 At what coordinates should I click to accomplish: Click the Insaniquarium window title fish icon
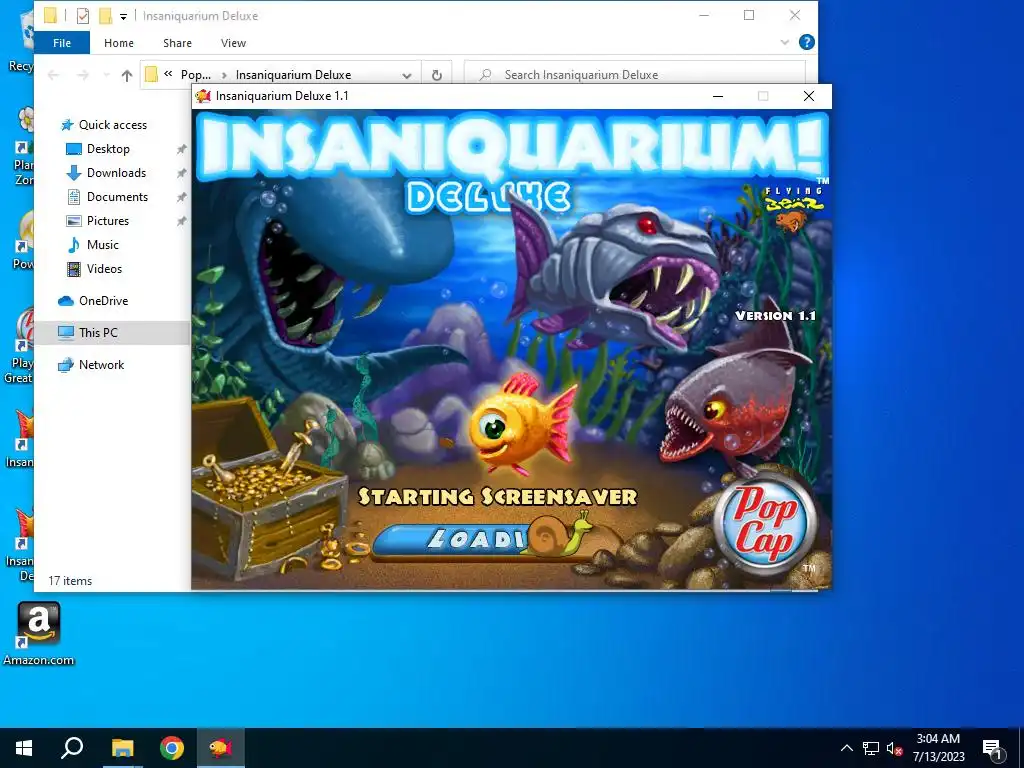204,96
